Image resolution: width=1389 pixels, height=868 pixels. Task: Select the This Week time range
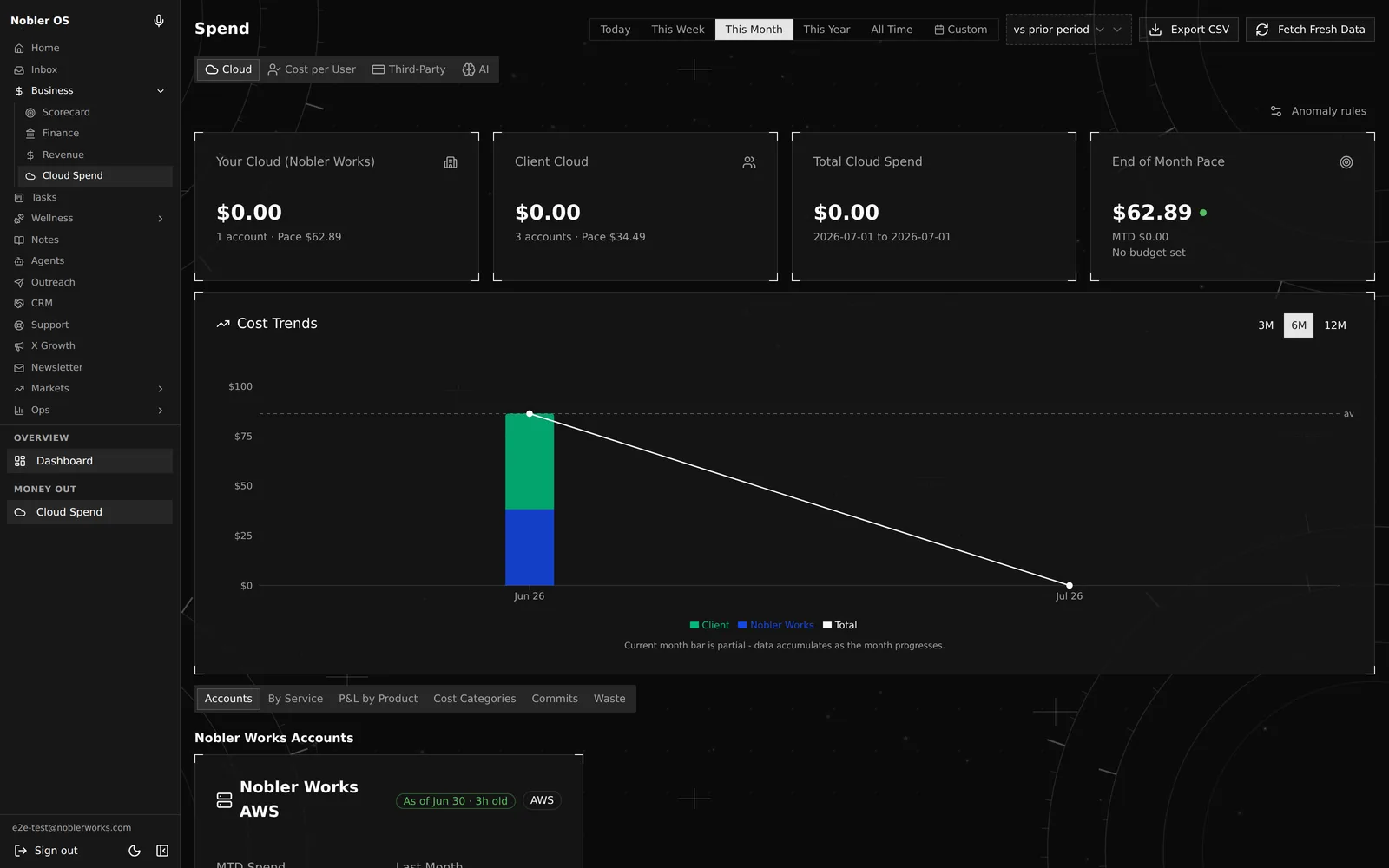pyautogui.click(x=678, y=30)
